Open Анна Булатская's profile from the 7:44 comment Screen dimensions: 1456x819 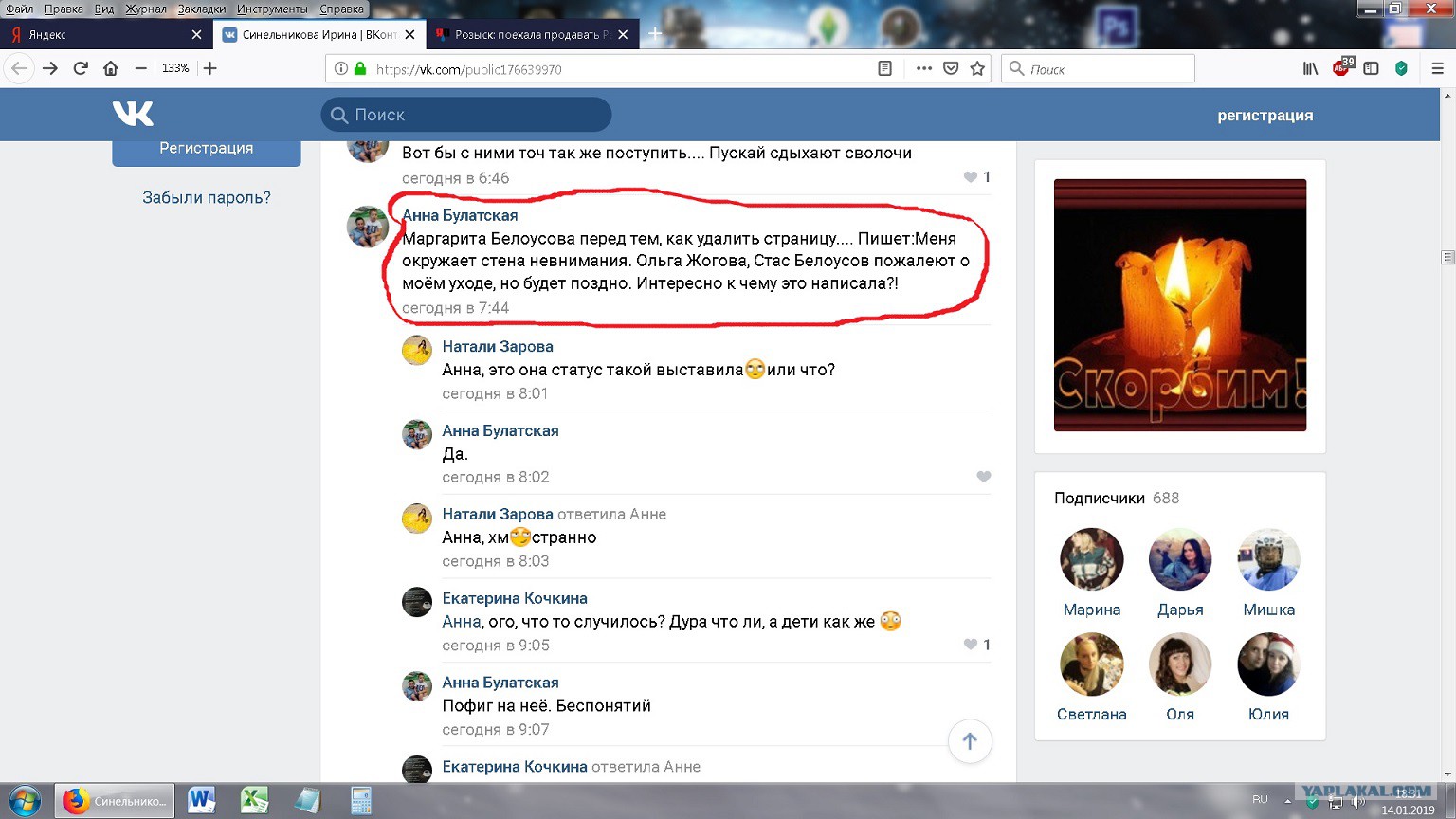(x=460, y=215)
